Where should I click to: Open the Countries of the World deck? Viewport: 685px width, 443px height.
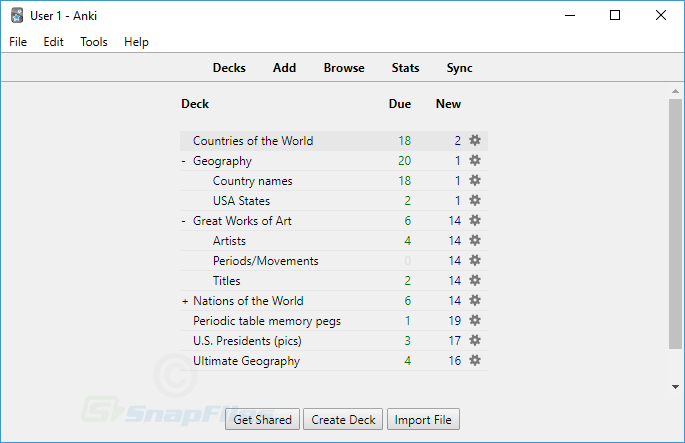[253, 141]
